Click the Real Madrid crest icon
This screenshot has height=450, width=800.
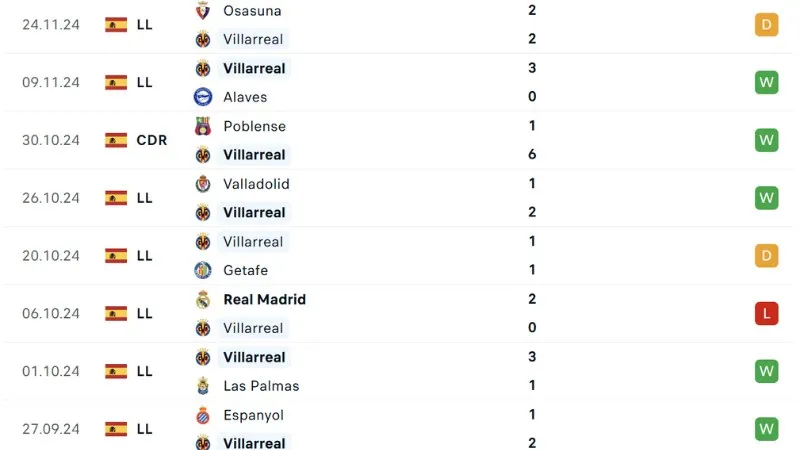click(203, 299)
